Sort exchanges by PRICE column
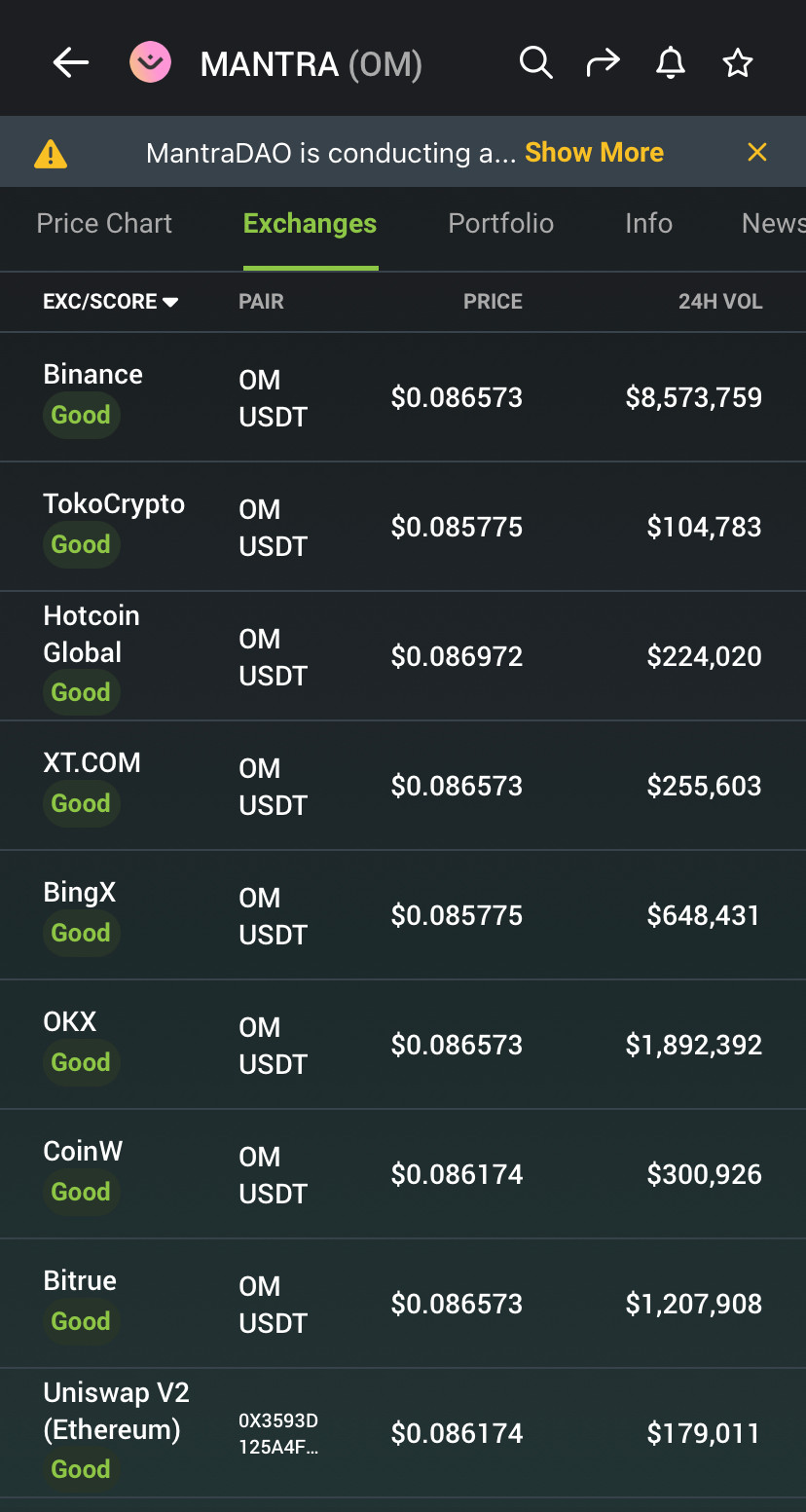 pyautogui.click(x=493, y=302)
